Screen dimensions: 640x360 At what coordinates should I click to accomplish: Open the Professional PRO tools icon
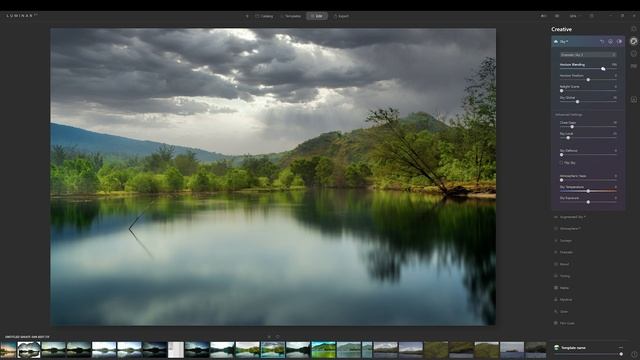633,66
